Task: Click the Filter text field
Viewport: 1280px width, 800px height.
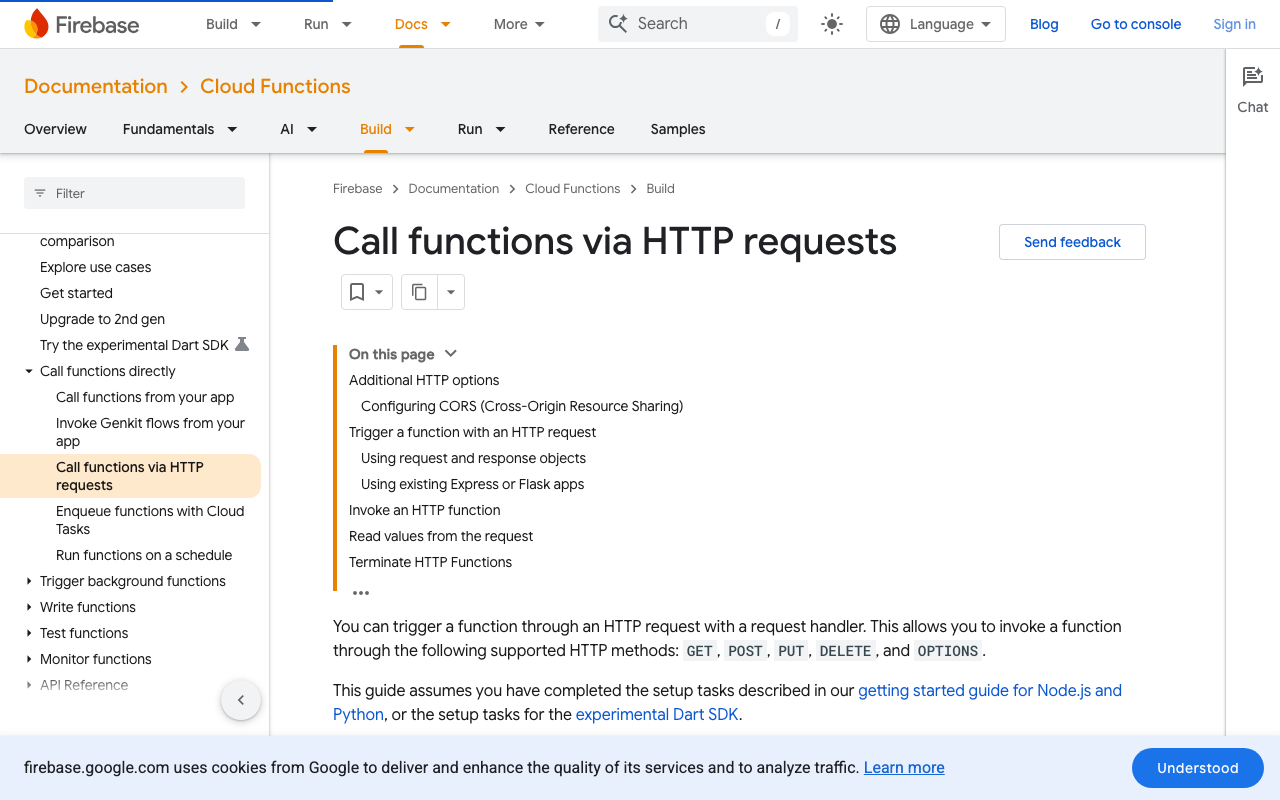Action: [x=134, y=193]
